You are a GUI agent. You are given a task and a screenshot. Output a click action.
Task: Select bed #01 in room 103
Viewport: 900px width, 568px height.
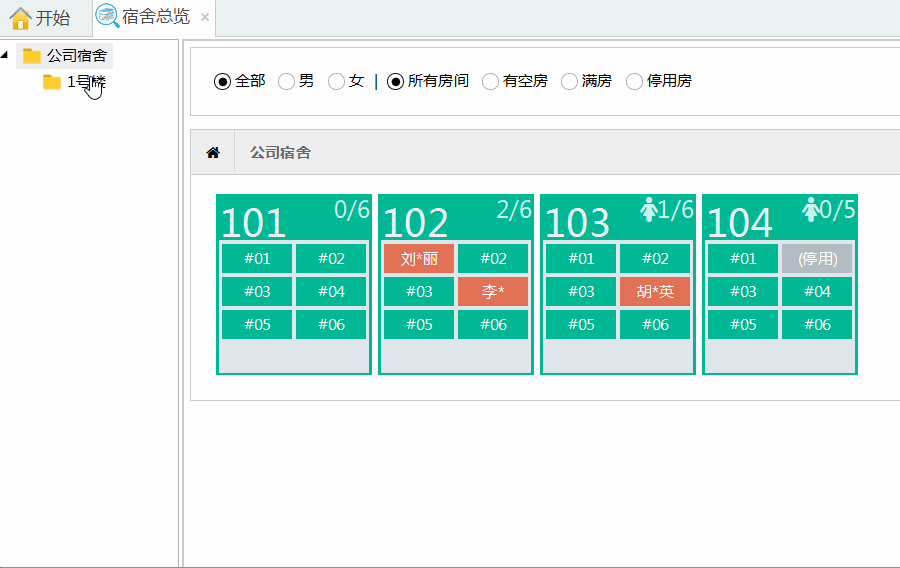point(581,259)
